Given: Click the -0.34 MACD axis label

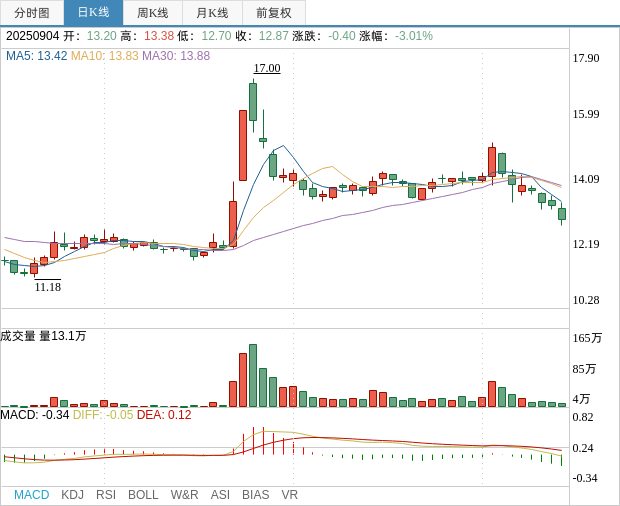Looking at the screenshot, I should (x=585, y=478).
